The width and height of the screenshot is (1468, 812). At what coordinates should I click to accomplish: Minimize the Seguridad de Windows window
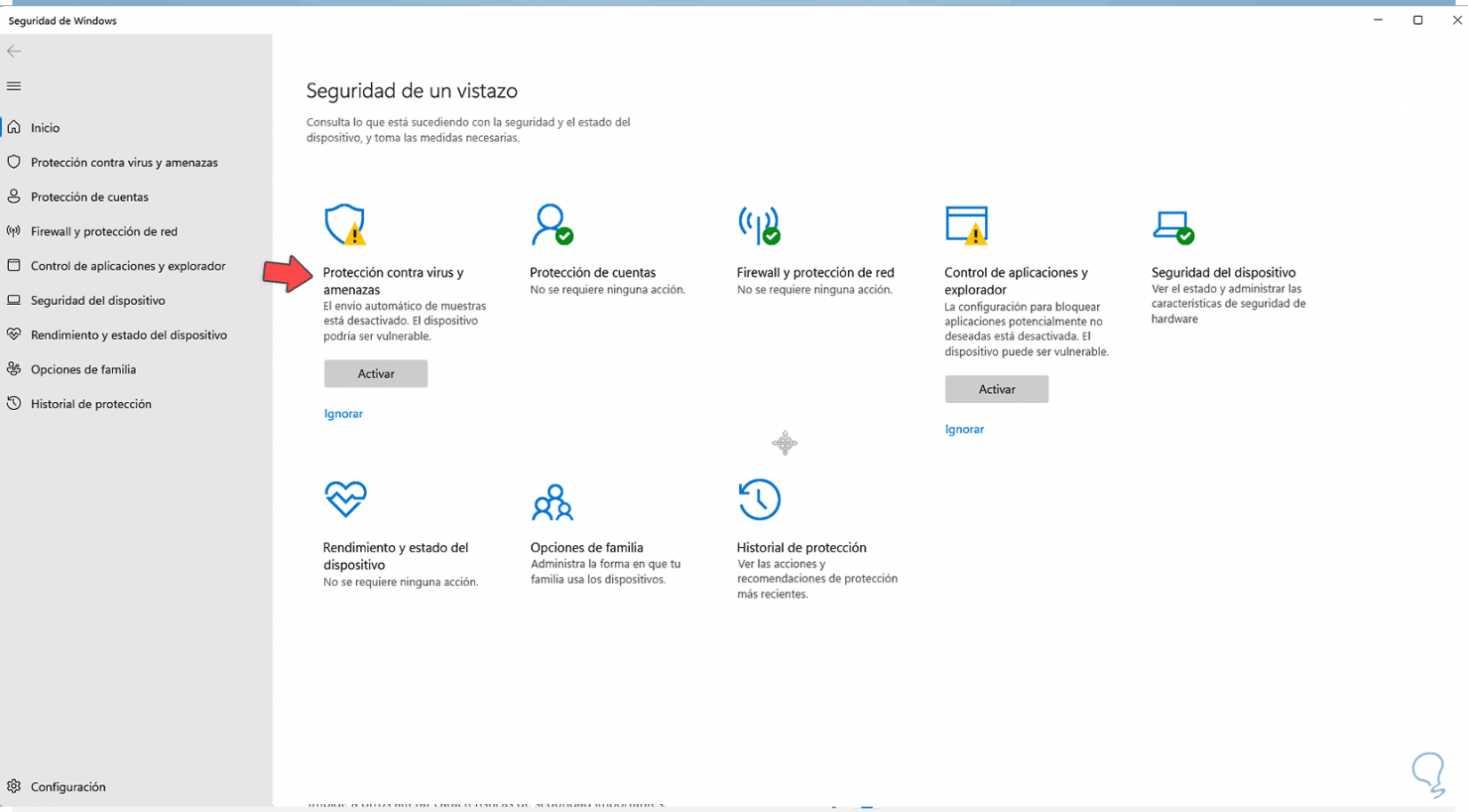point(1378,20)
